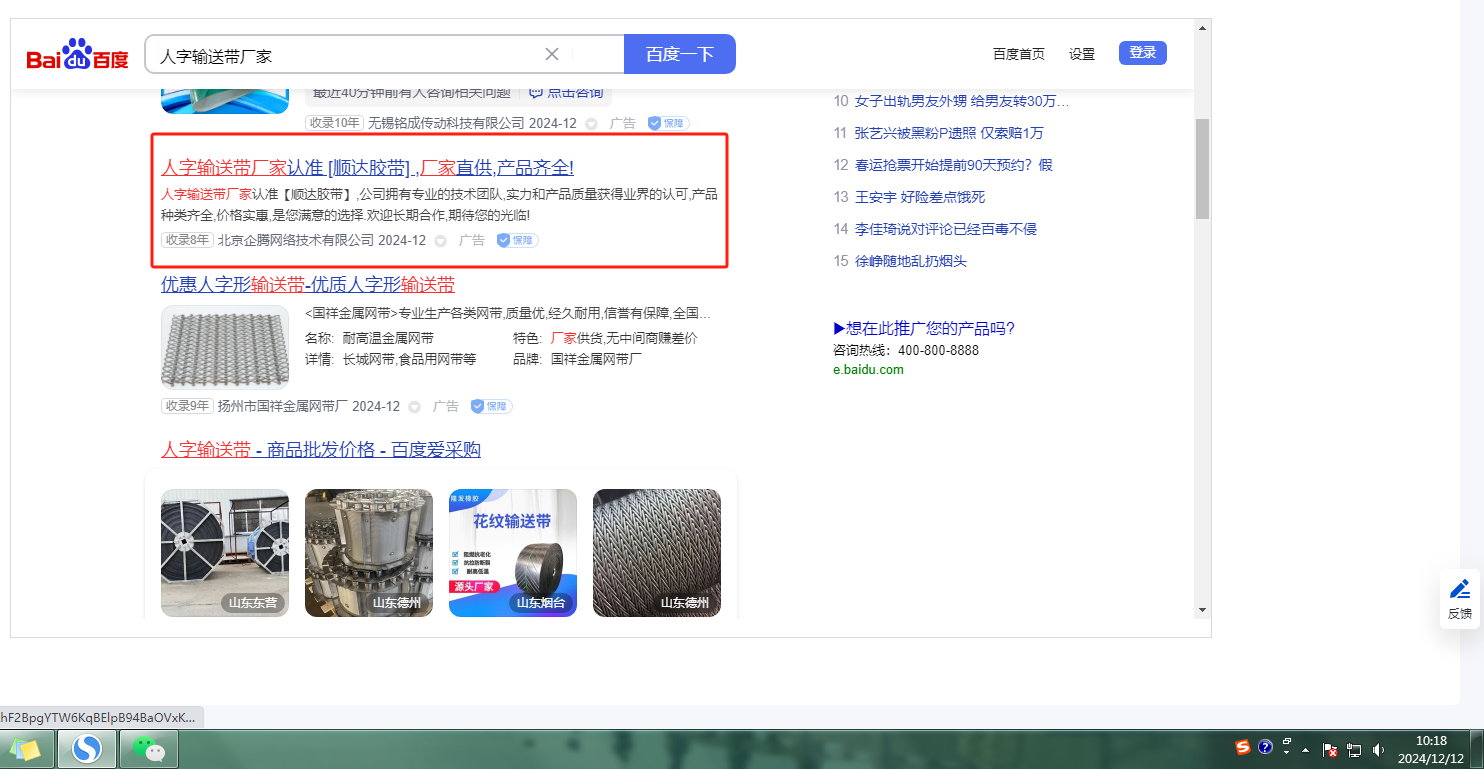
Task: Click the 点击咨询 chat icon
Action: (536, 92)
